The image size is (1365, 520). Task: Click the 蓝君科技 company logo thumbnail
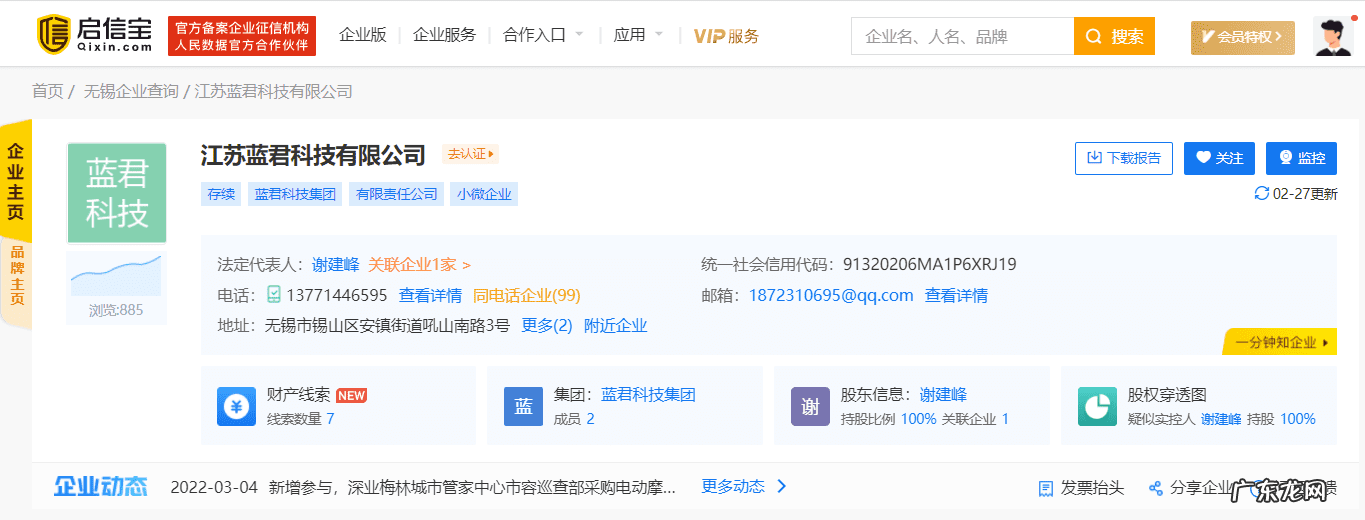[x=117, y=193]
